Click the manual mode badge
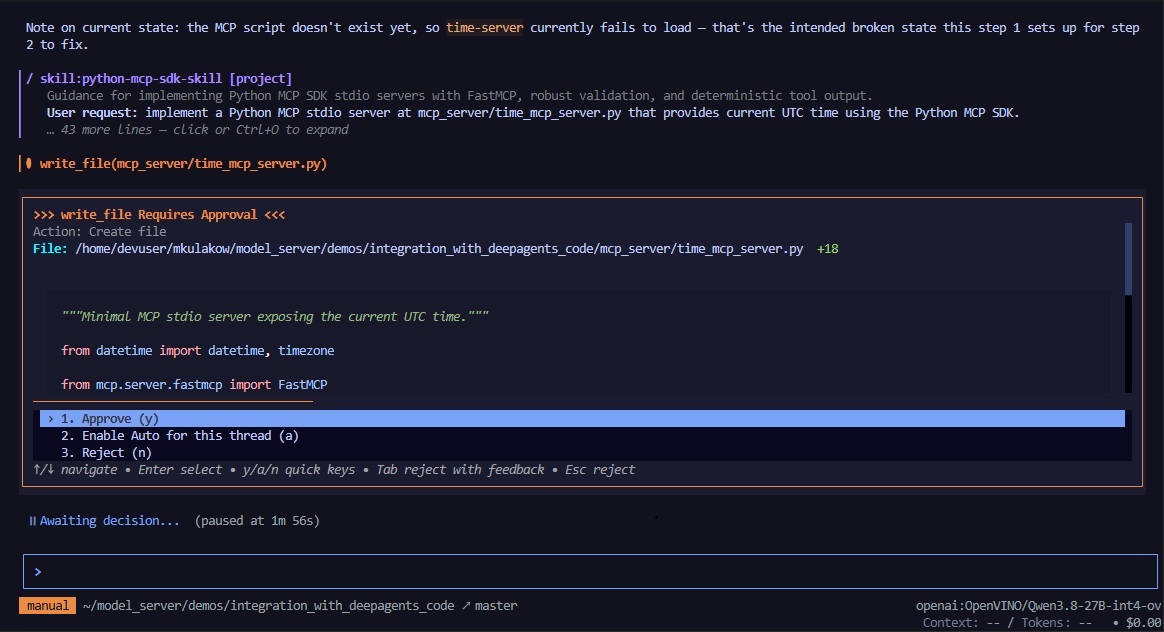This screenshot has width=1164, height=632. [48, 606]
